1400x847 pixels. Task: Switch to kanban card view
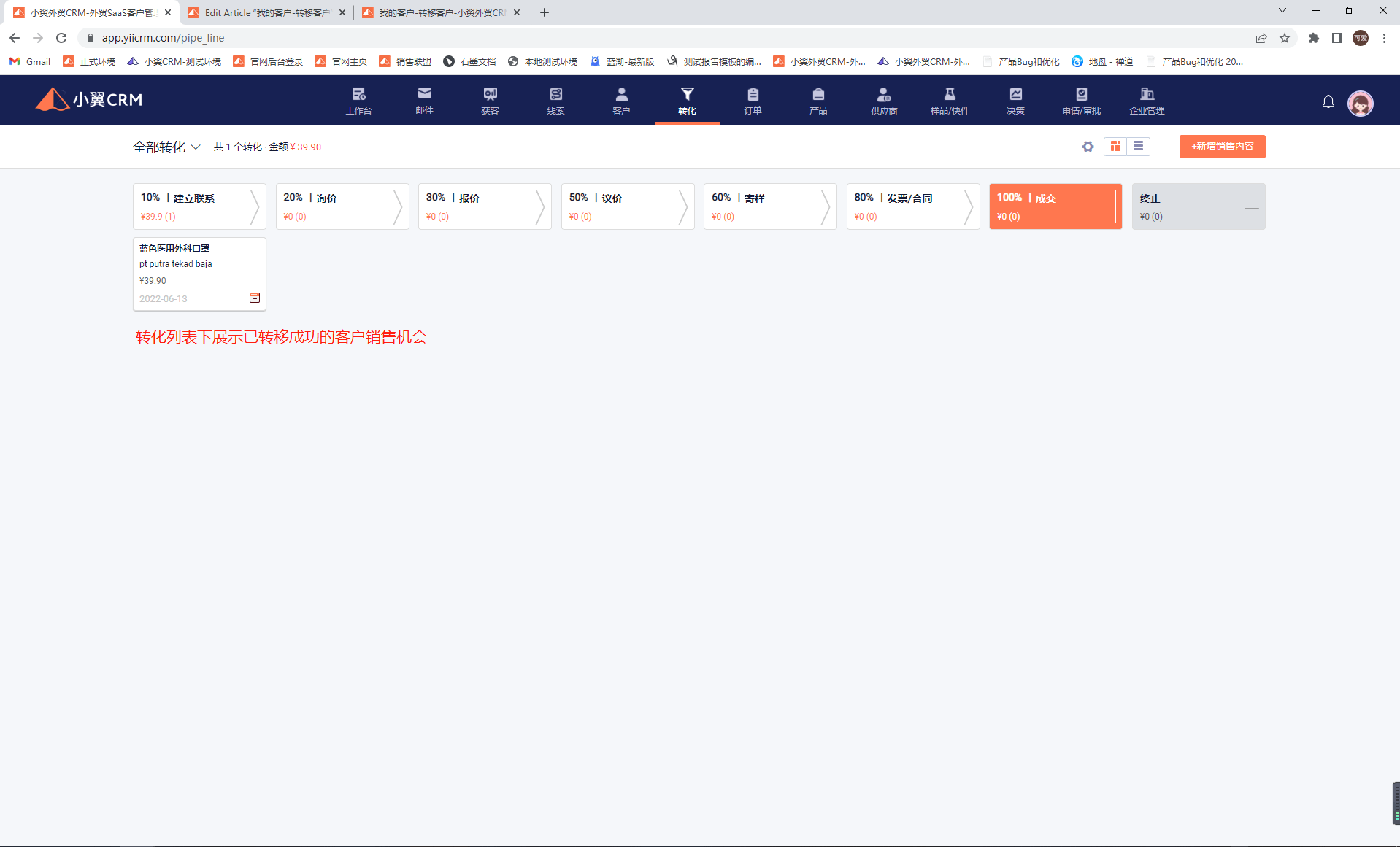pyautogui.click(x=1115, y=147)
